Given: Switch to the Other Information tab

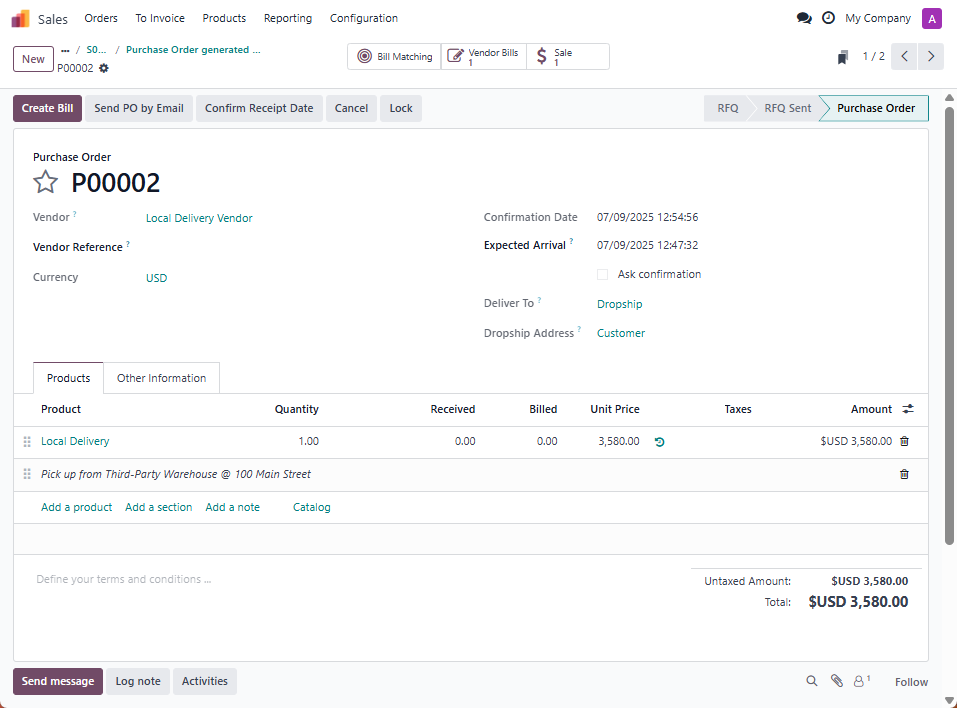Looking at the screenshot, I should click(161, 378).
